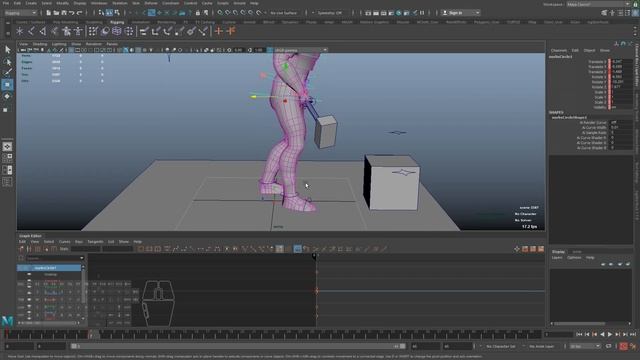Viewport: 640px width, 360px height.
Task: Expand the Sign In account dropdown
Action: coord(460,13)
